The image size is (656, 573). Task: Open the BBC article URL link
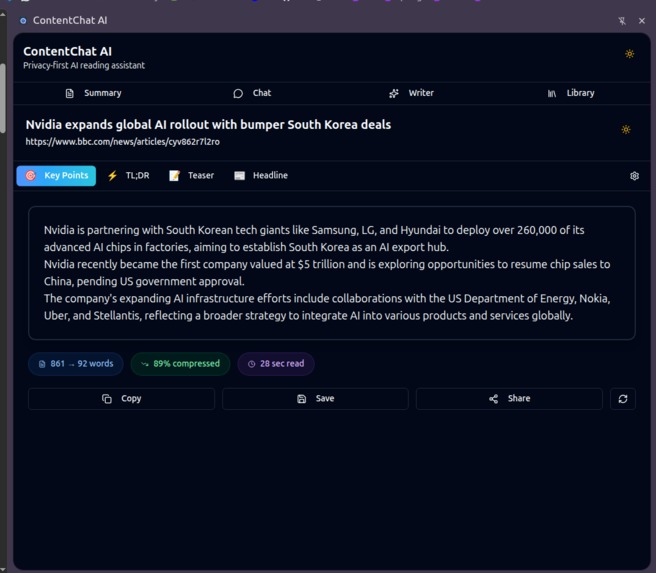coord(123,142)
